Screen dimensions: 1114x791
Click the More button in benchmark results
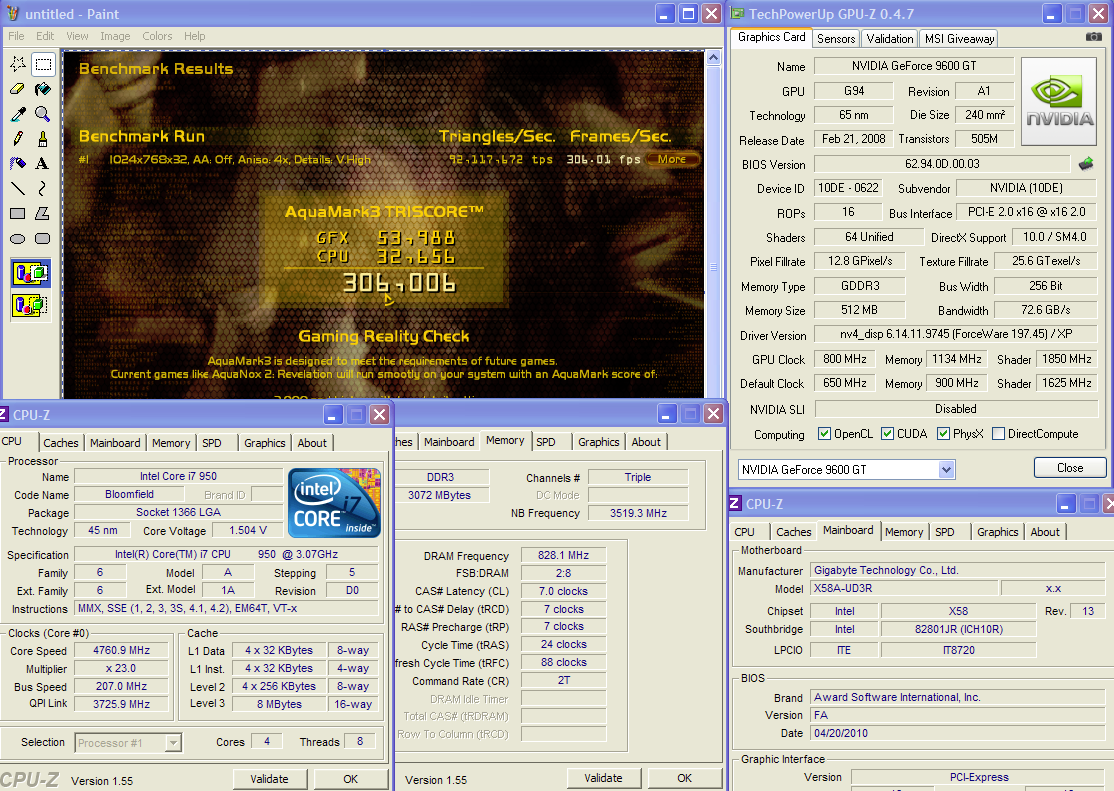pos(672,159)
